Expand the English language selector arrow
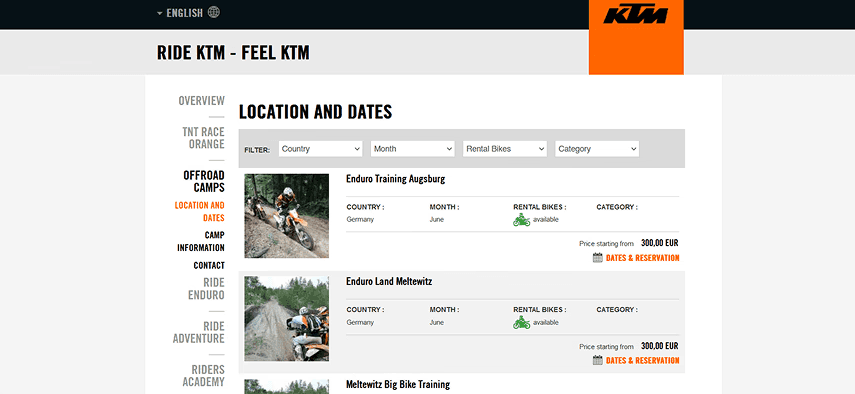The image size is (855, 394). pos(160,13)
